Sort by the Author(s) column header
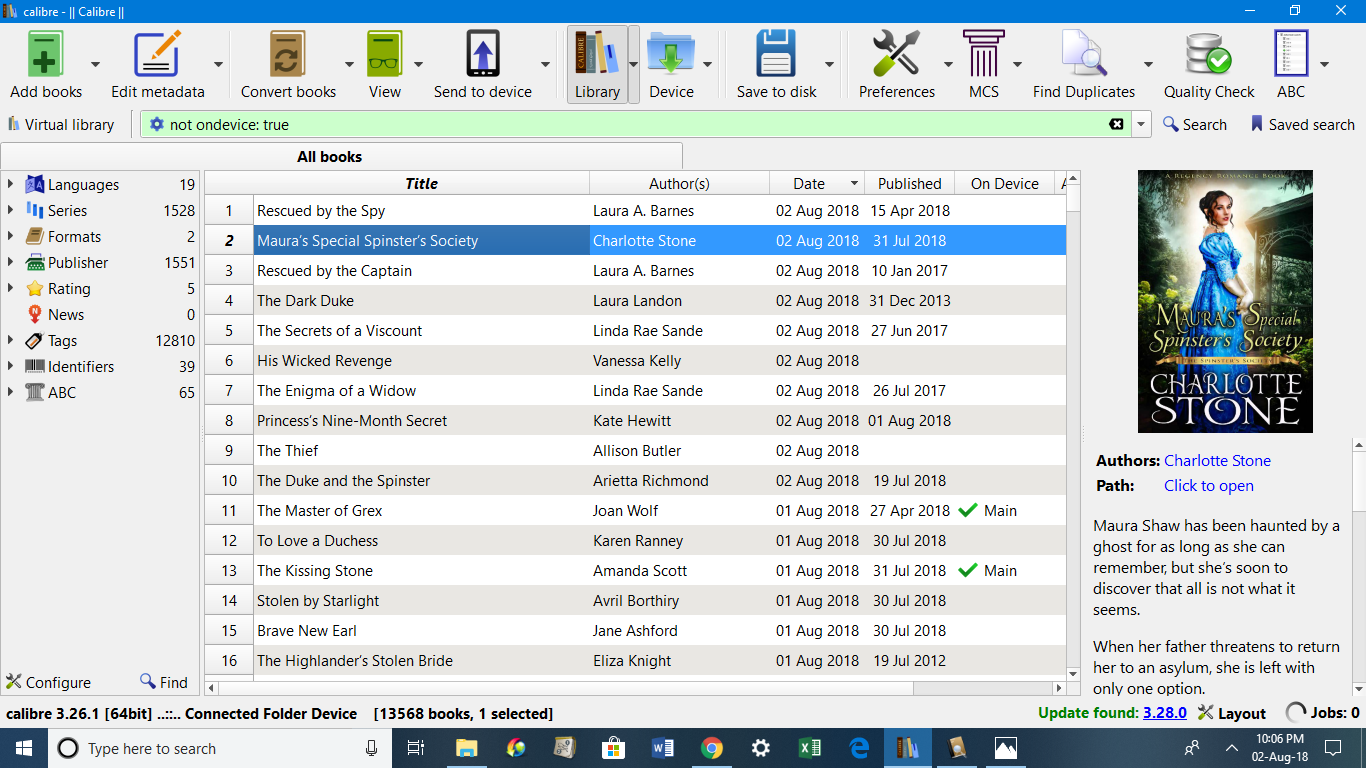The width and height of the screenshot is (1366, 768). click(x=679, y=183)
